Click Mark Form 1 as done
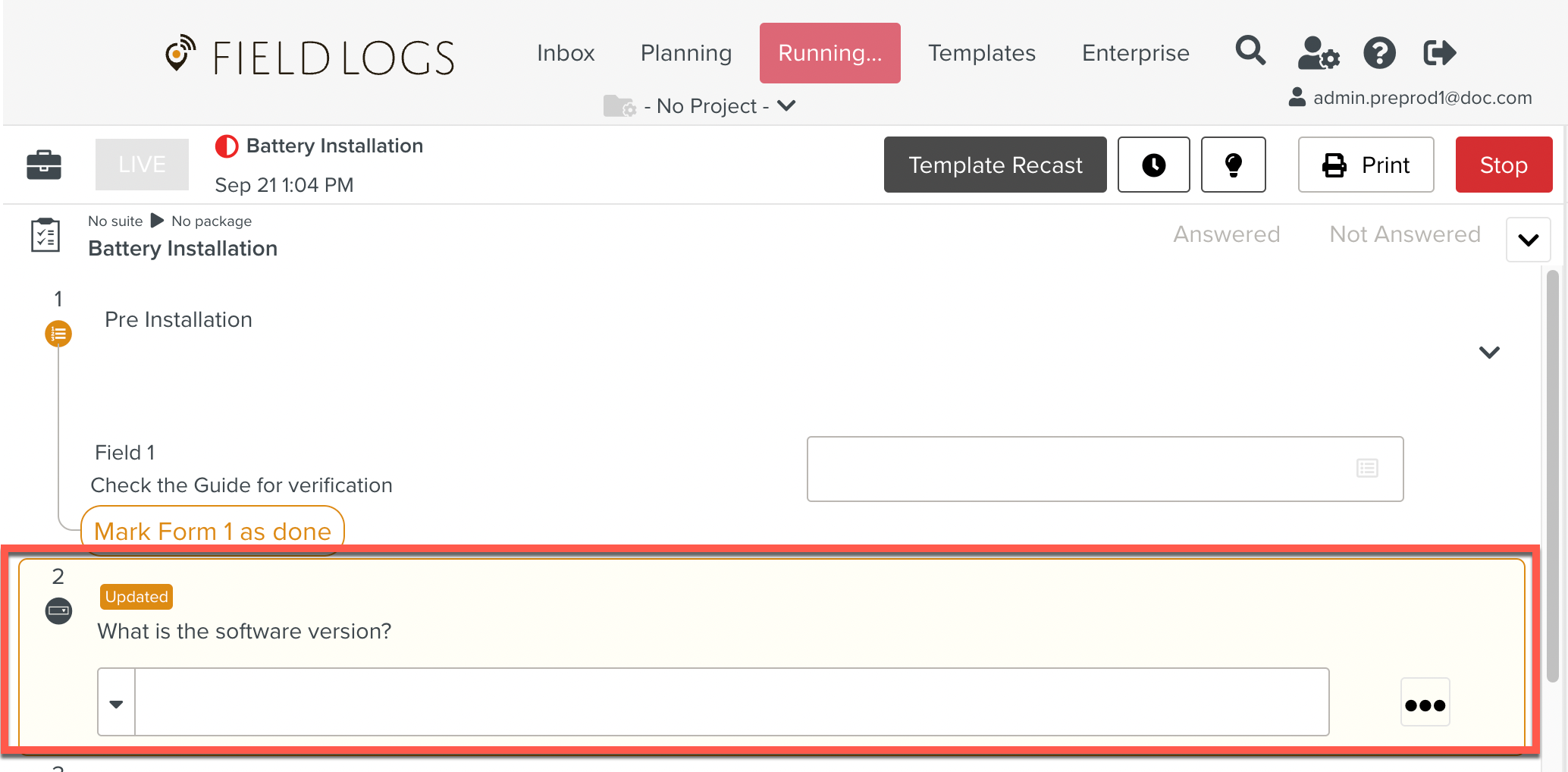 coord(212,531)
